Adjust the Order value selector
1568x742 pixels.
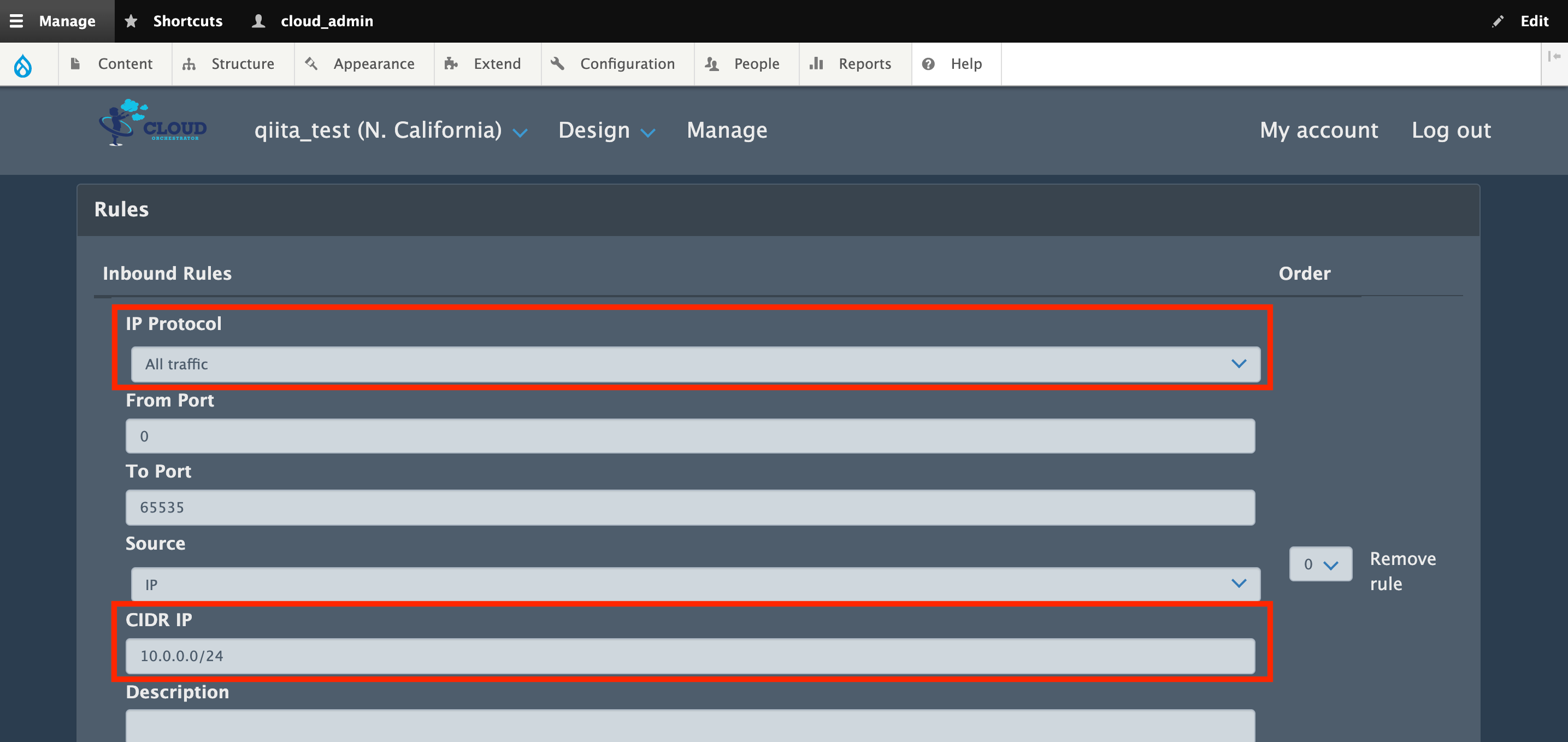(x=1321, y=564)
